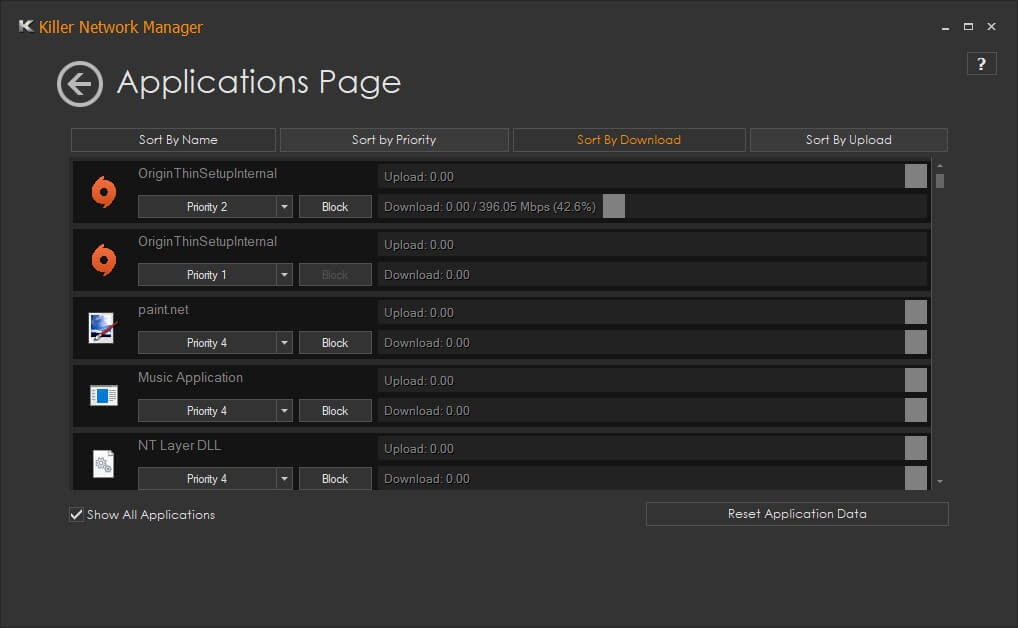Sort the list by Name
1018x628 pixels.
click(x=173, y=140)
